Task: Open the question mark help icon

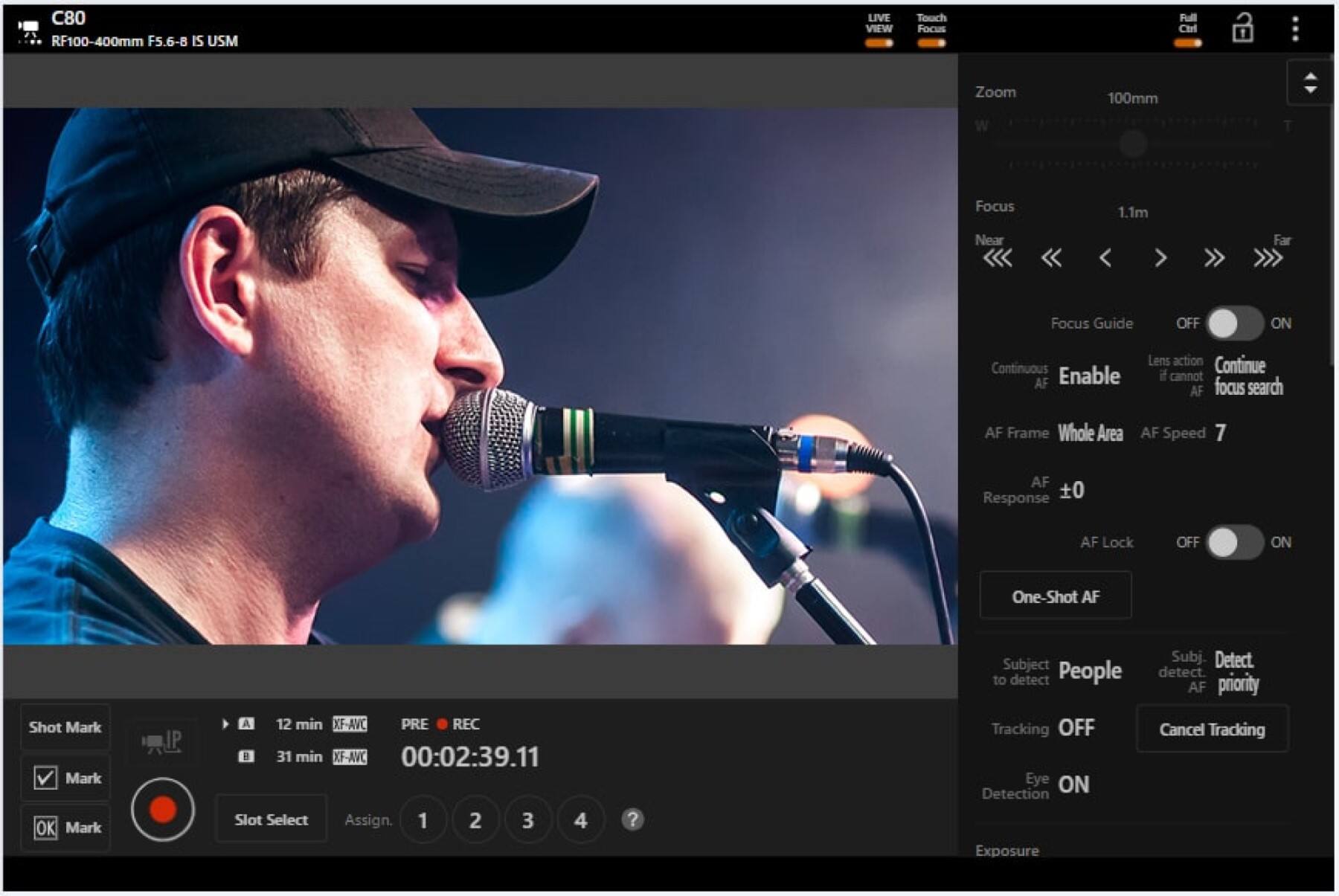Action: click(632, 819)
